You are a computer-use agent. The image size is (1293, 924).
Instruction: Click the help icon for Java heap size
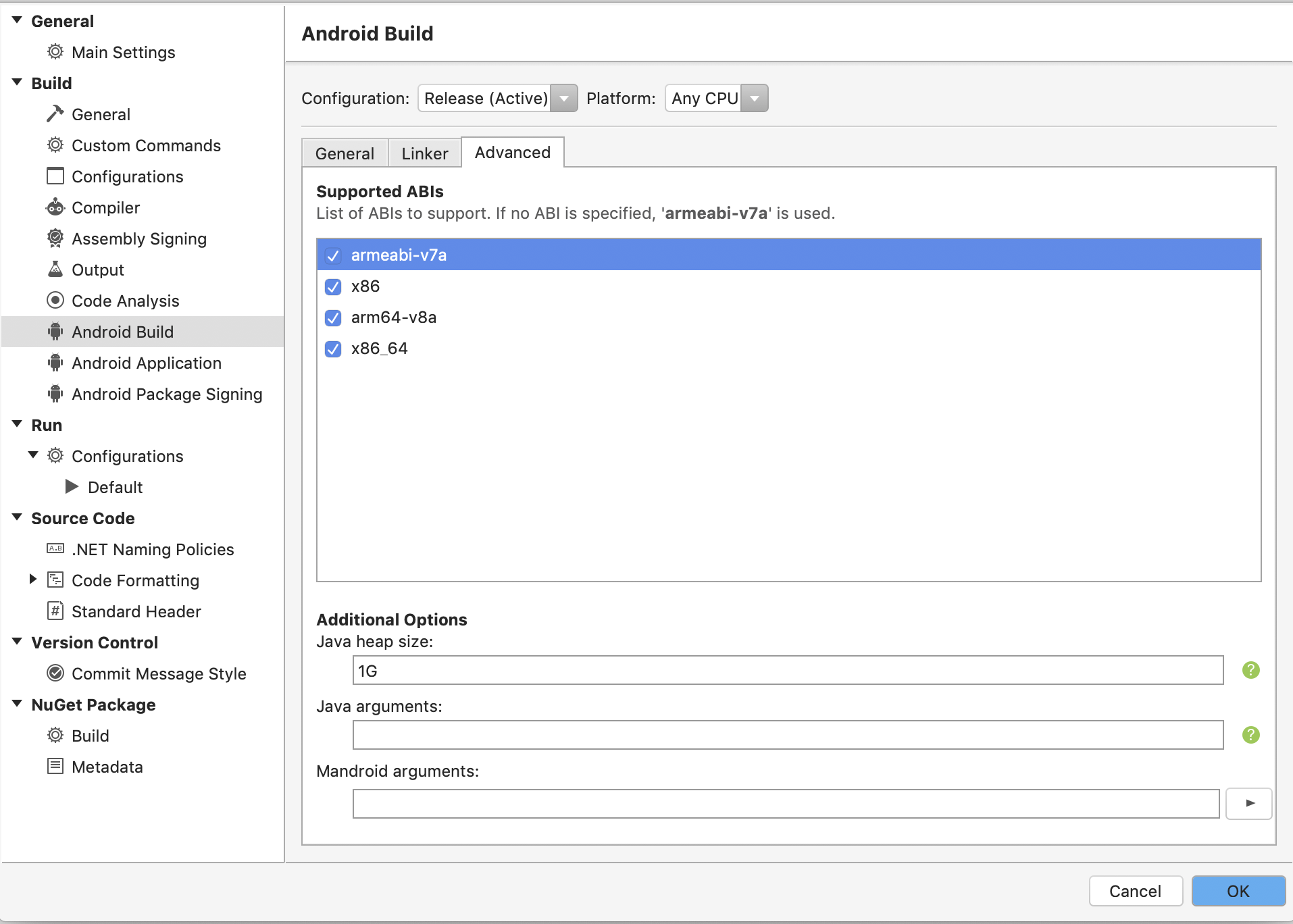[1251, 670]
